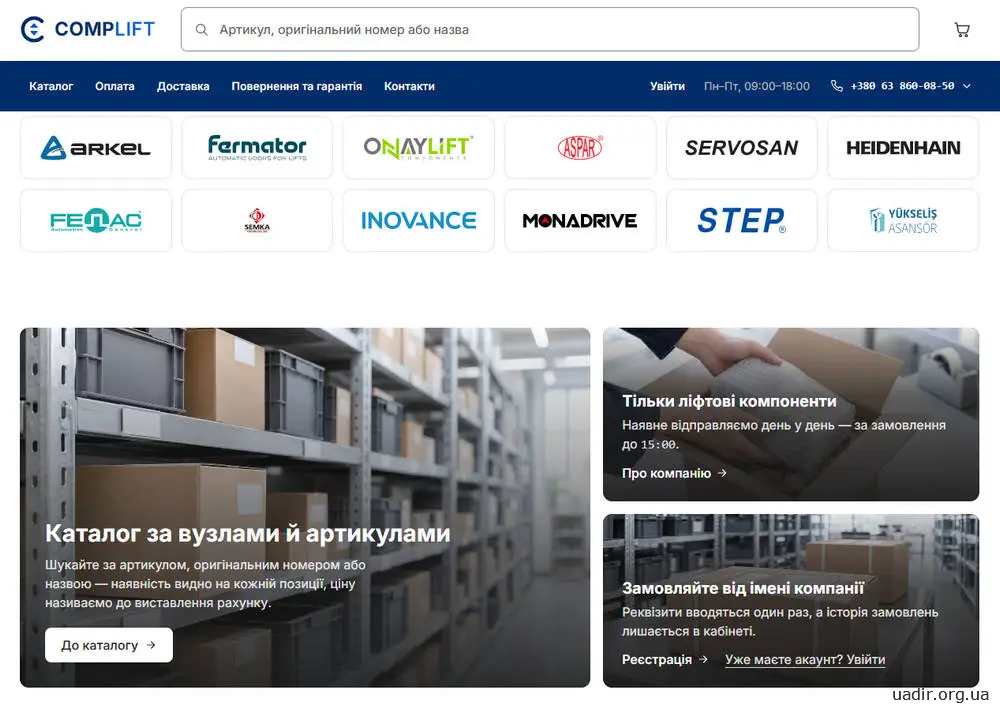The width and height of the screenshot is (1000, 713).
Task: Click the Реєстрація link
Action: coord(665,659)
